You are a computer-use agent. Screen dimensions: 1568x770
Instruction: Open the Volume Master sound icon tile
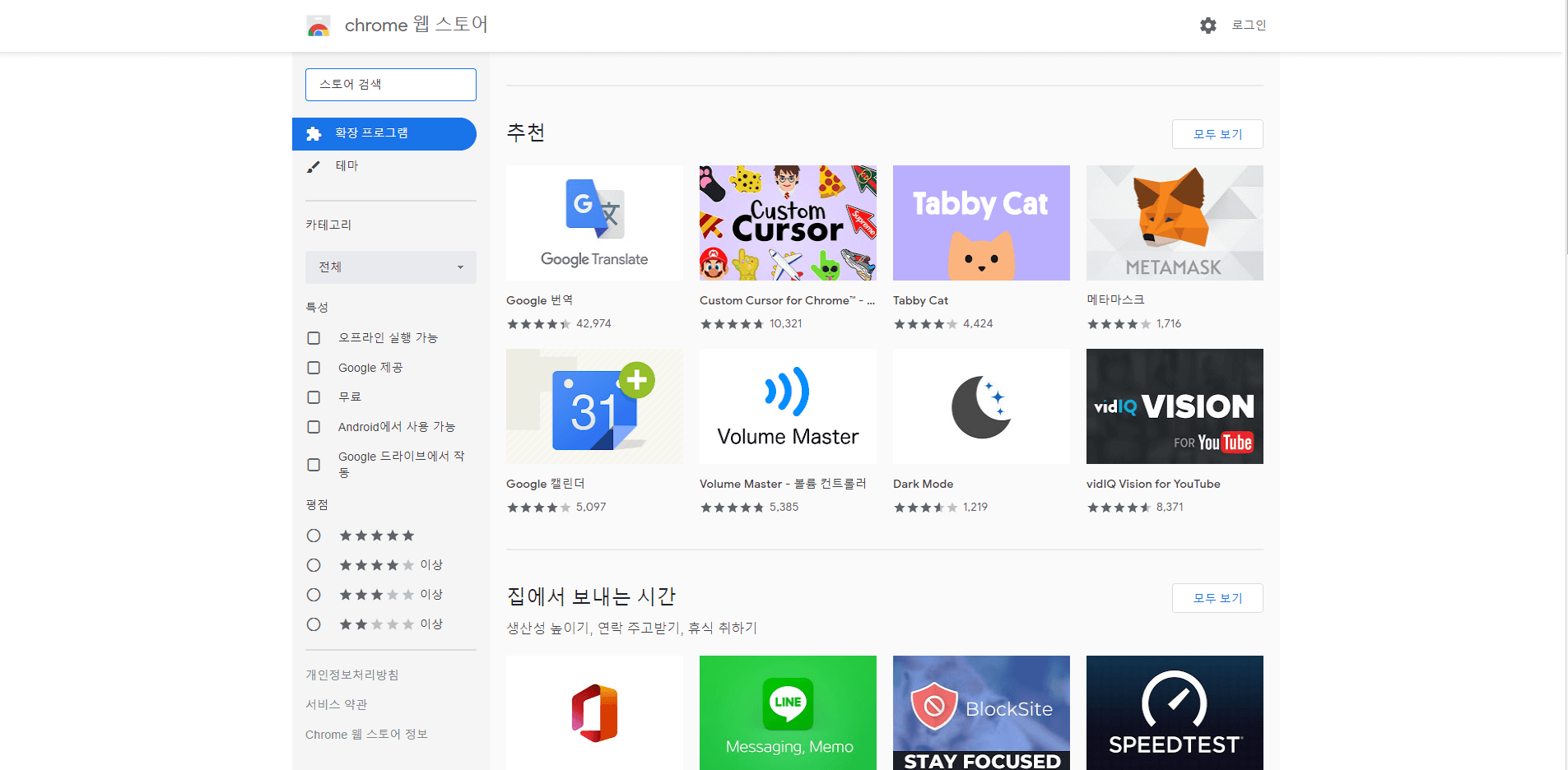click(x=788, y=406)
